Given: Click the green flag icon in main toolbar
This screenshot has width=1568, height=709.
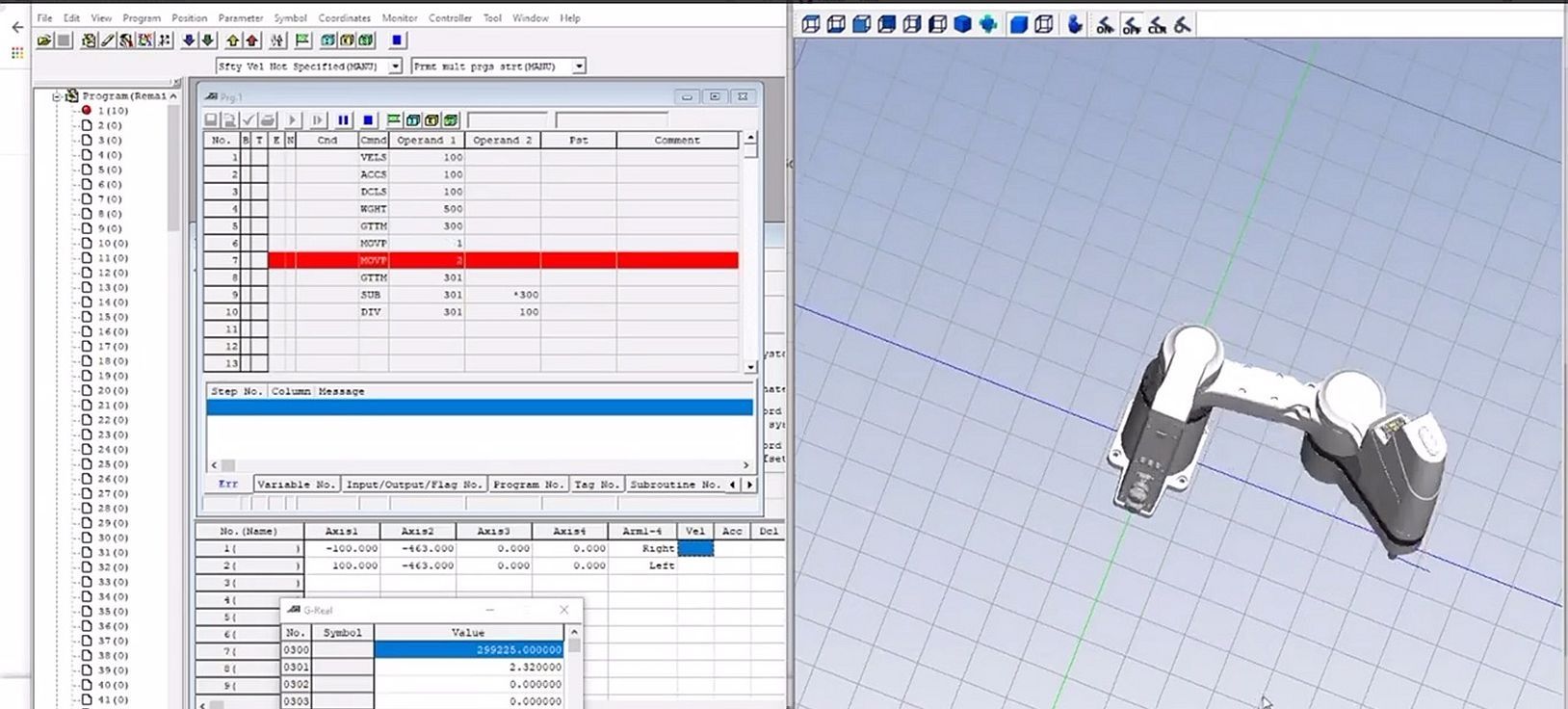Looking at the screenshot, I should tap(302, 40).
